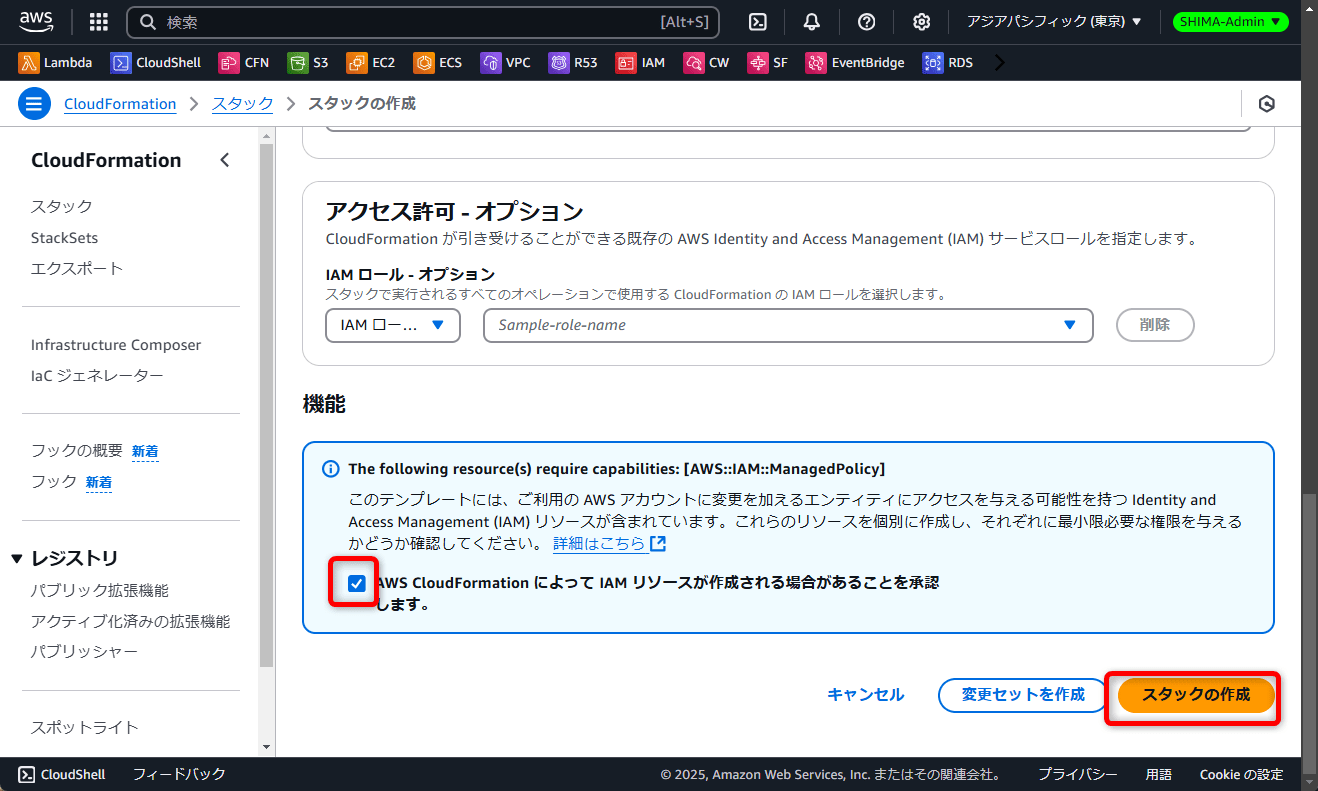Open Lambda favorite shortcut

click(55, 62)
